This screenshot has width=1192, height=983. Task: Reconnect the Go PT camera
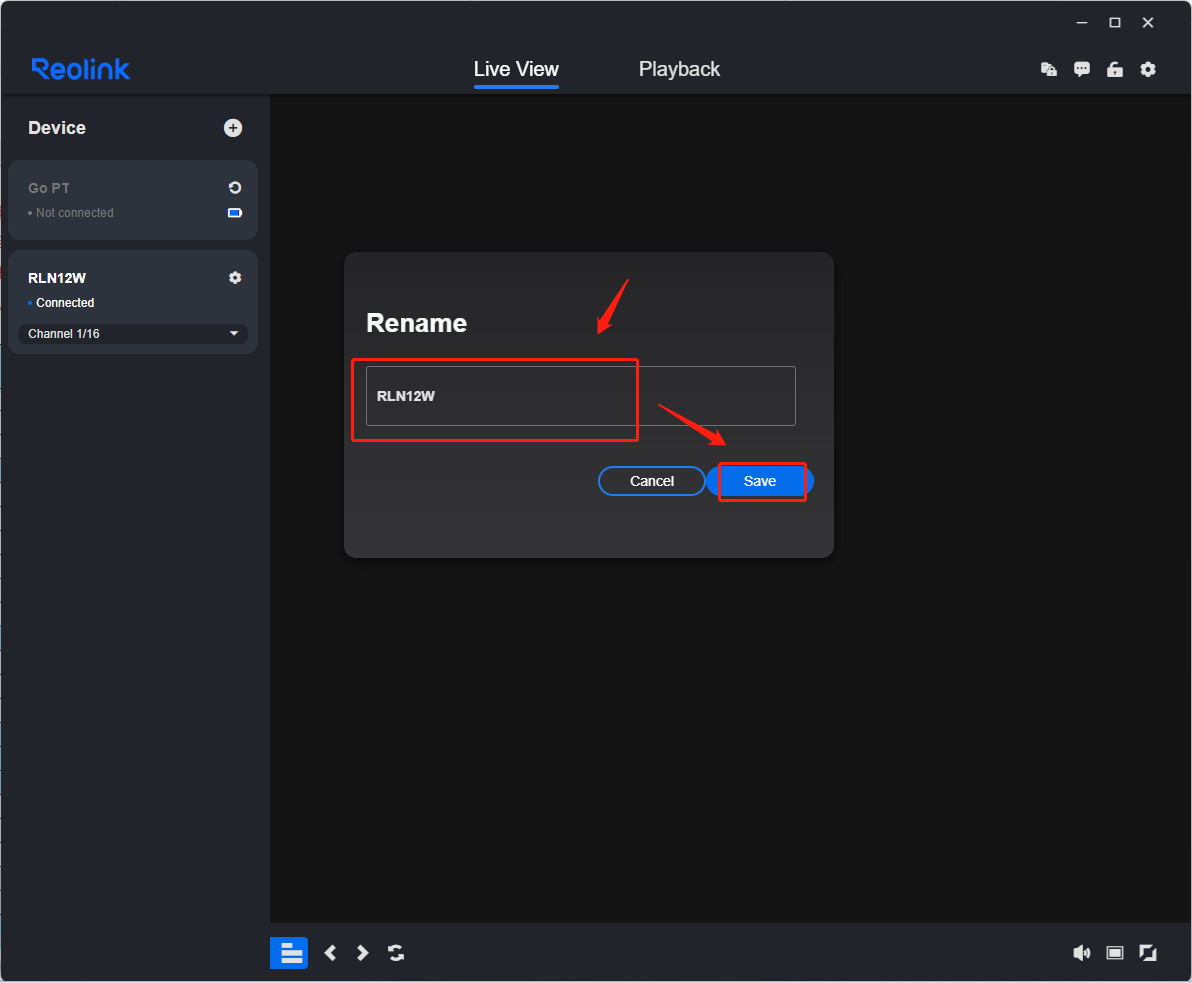235,188
